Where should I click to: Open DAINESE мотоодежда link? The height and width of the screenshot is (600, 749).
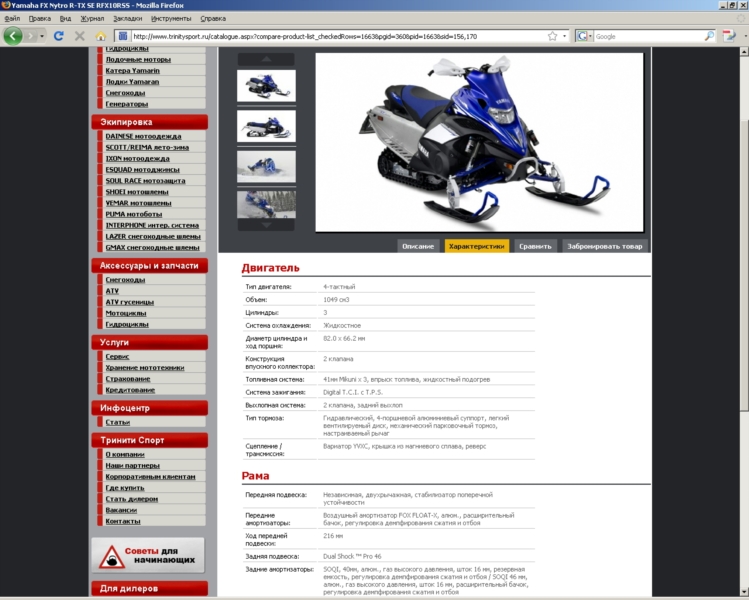tap(143, 136)
